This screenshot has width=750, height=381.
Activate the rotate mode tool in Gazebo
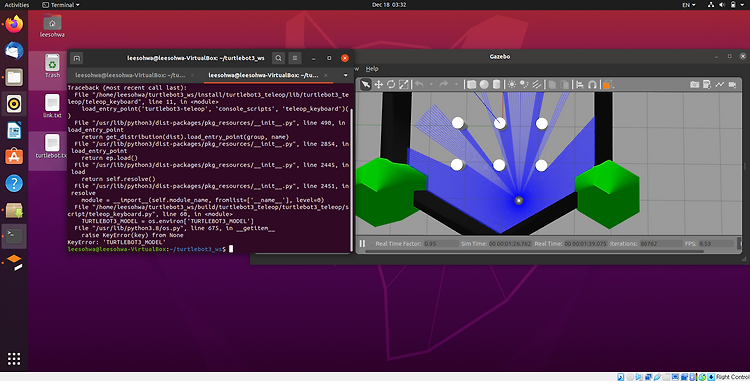click(x=391, y=85)
